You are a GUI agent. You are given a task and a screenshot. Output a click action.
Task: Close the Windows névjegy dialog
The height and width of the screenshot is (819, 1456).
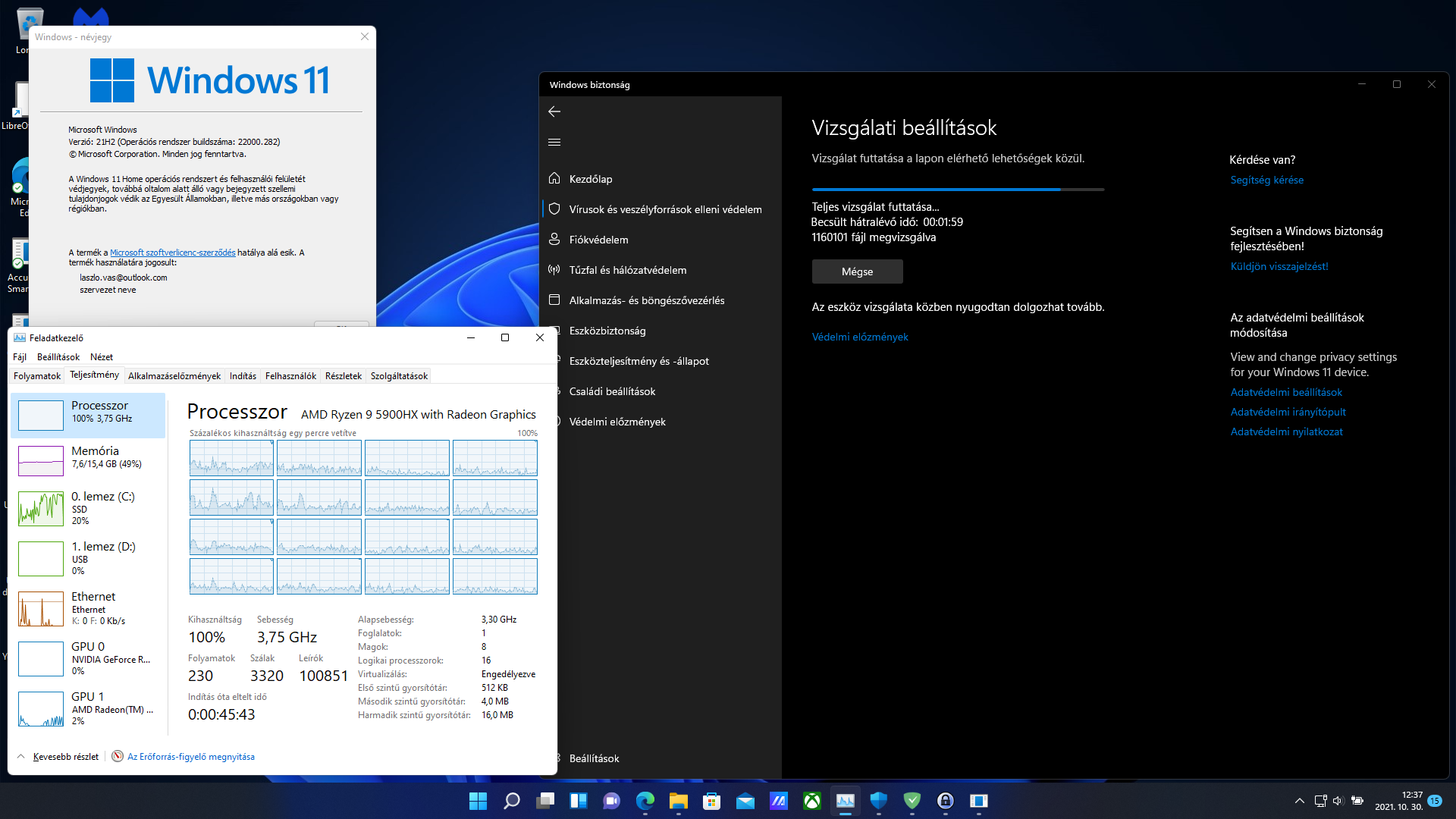click(x=365, y=36)
